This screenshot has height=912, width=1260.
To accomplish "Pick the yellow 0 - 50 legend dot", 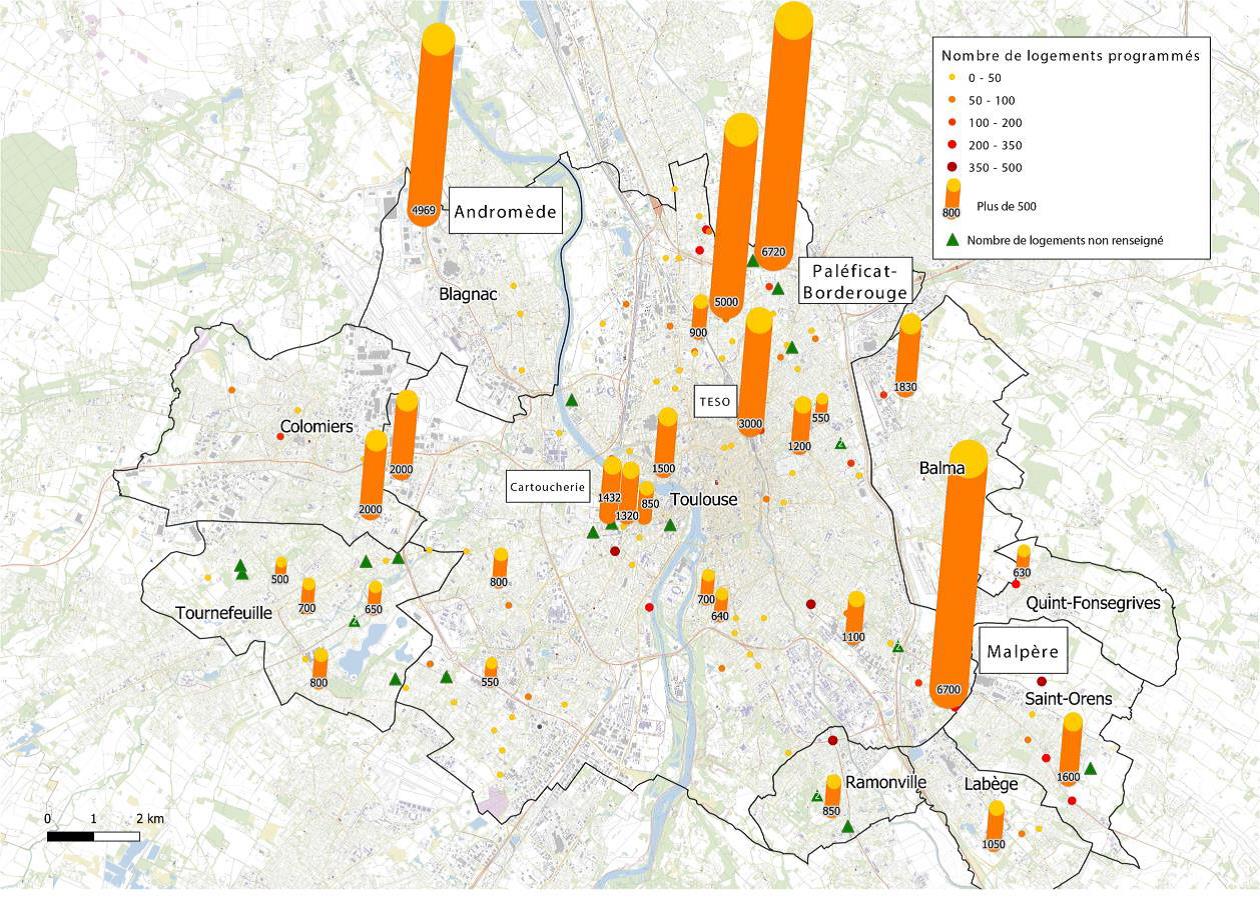I will coord(951,78).
